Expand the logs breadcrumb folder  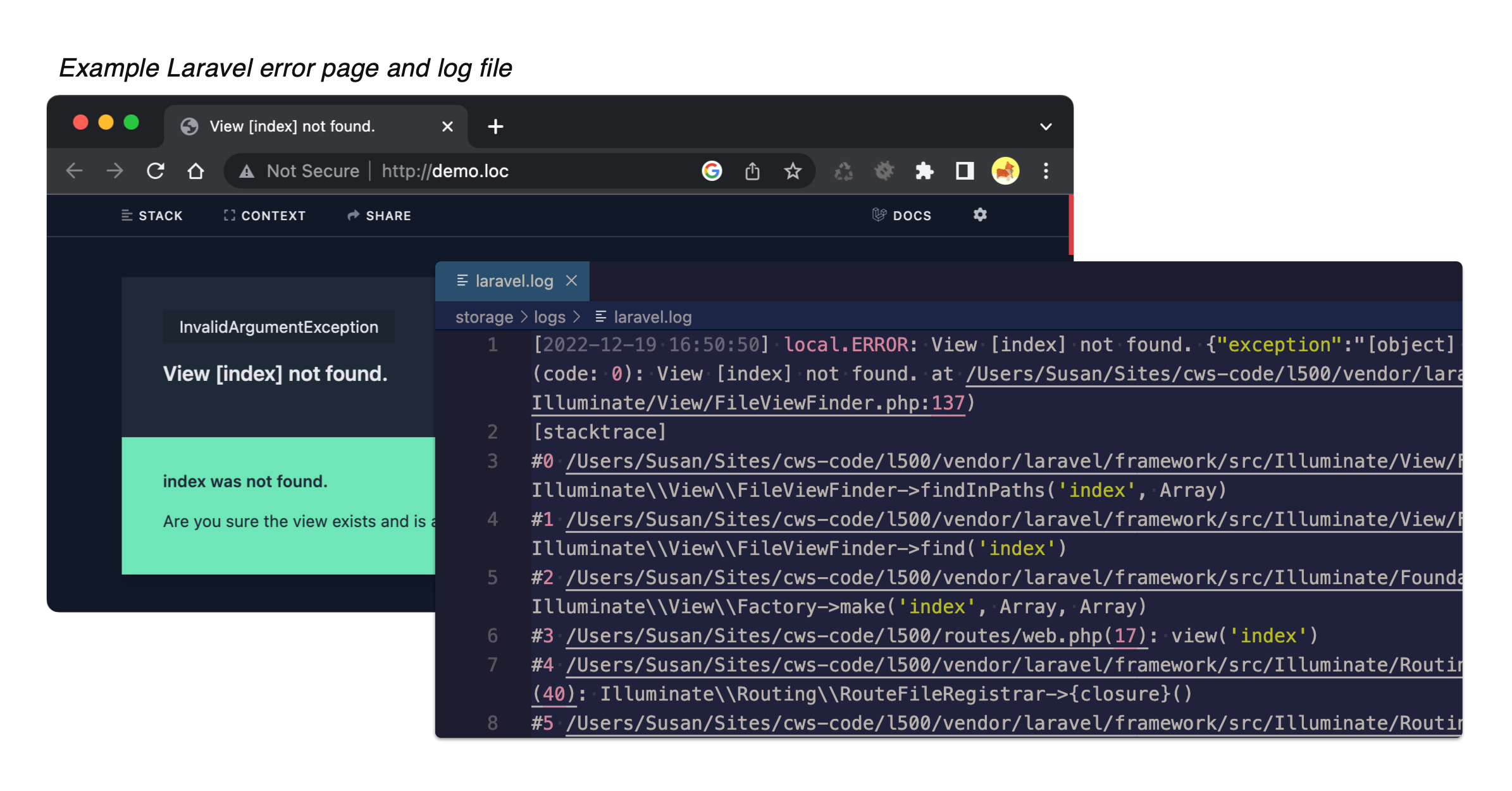(x=549, y=317)
